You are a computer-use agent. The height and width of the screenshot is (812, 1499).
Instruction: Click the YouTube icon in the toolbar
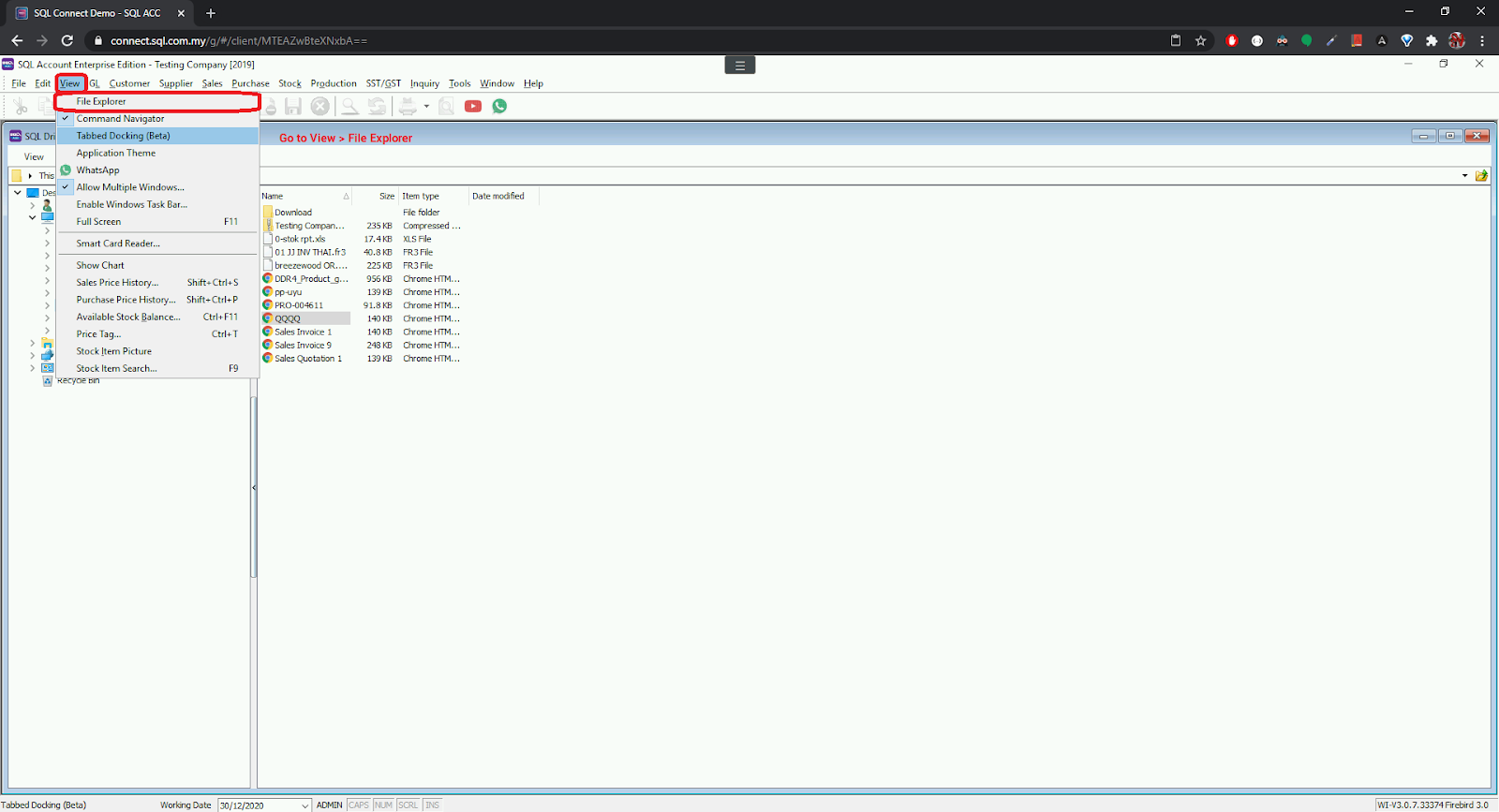pyautogui.click(x=473, y=106)
